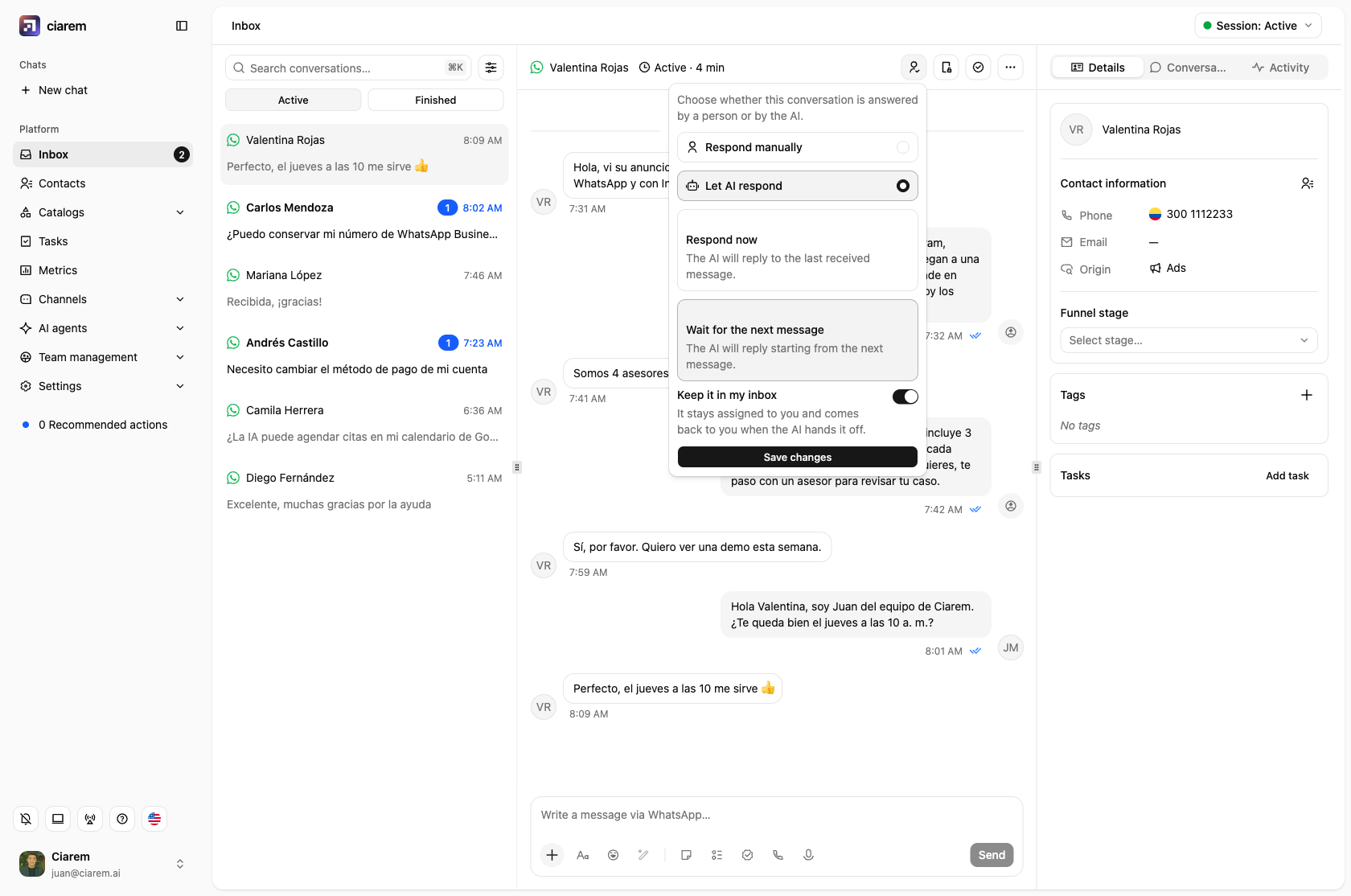
Task: Click the Send button
Action: 992,855
